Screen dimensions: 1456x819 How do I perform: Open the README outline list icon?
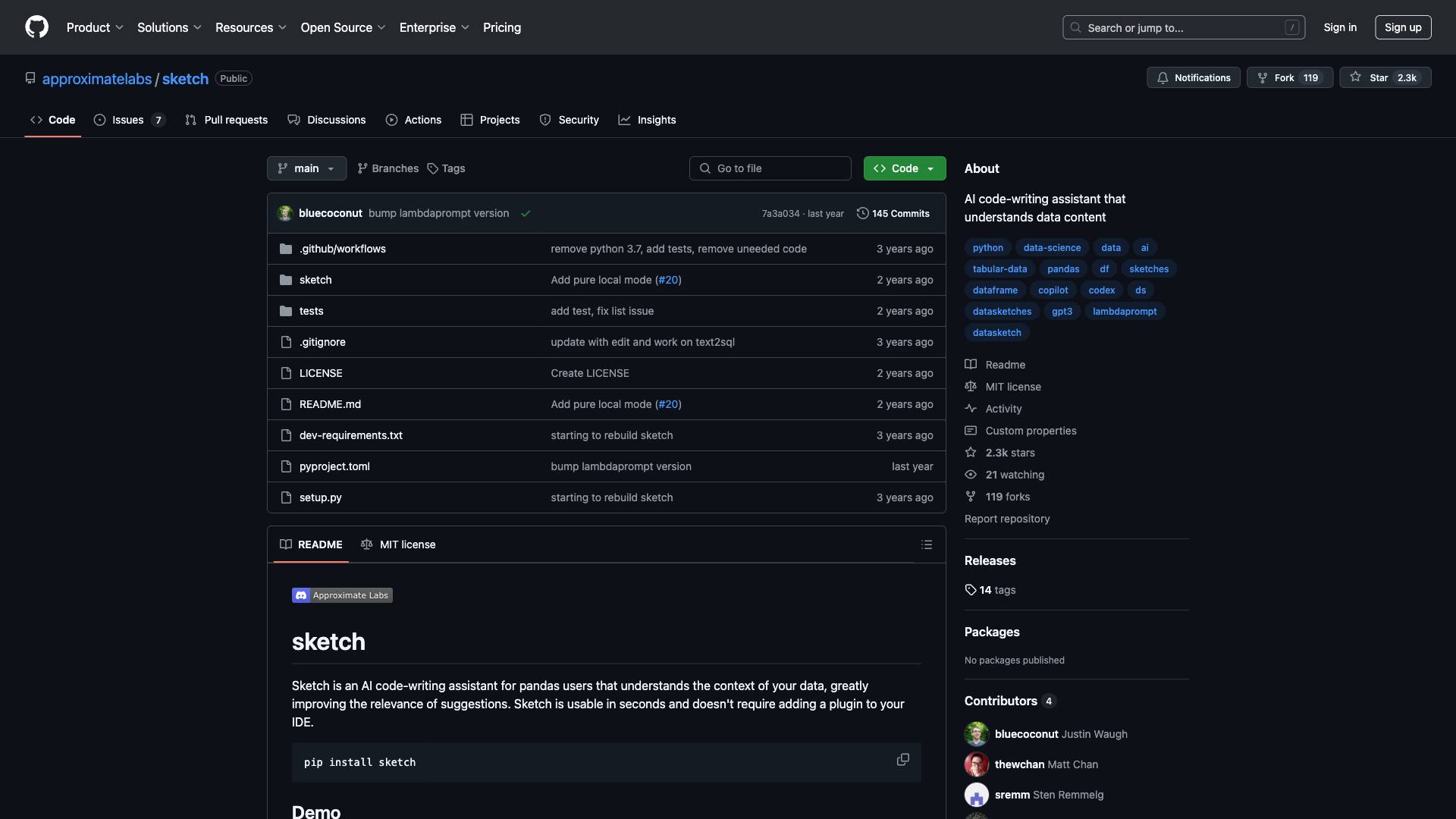926,544
